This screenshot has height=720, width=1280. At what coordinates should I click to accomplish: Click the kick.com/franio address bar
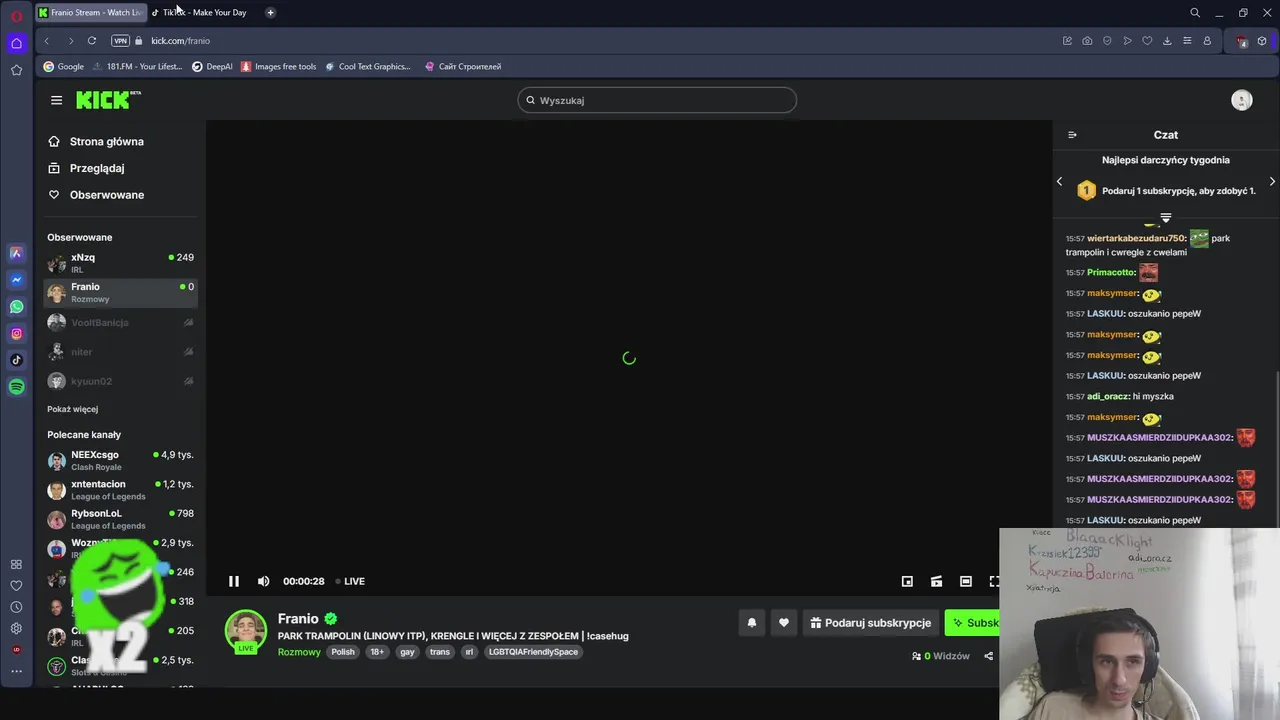coord(180,41)
